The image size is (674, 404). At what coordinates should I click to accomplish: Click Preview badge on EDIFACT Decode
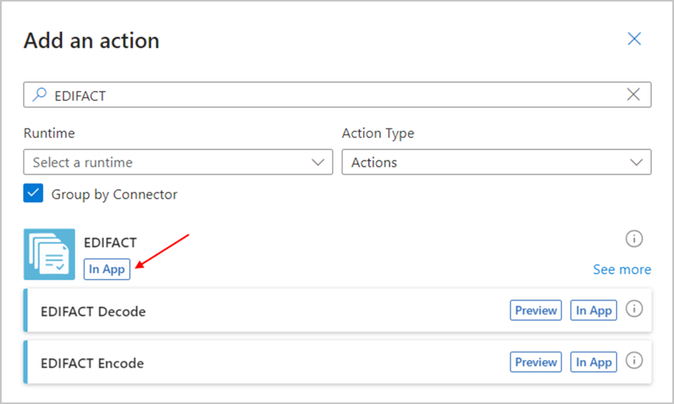(x=536, y=310)
